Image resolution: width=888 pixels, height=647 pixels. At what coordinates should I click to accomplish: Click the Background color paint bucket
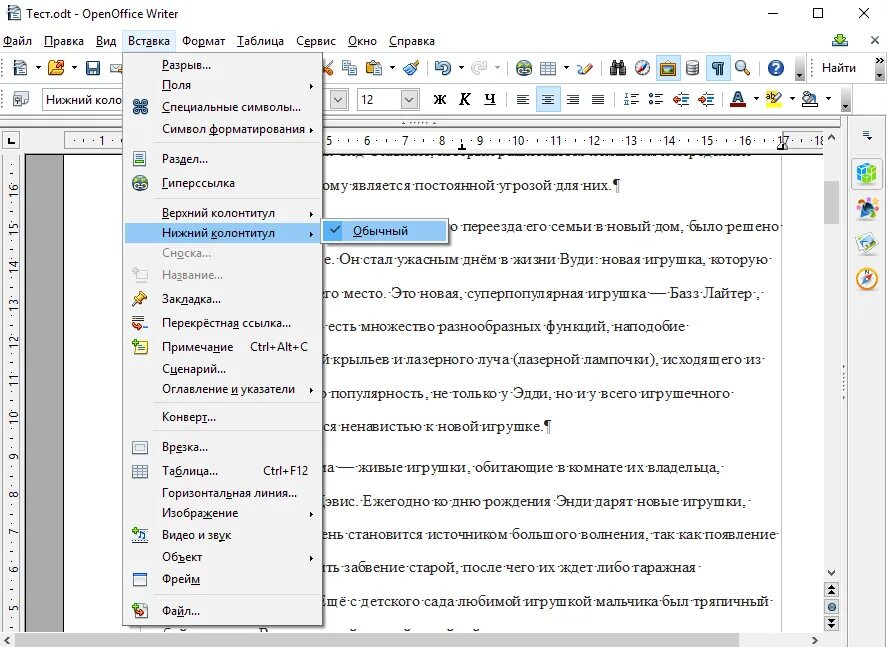click(810, 100)
